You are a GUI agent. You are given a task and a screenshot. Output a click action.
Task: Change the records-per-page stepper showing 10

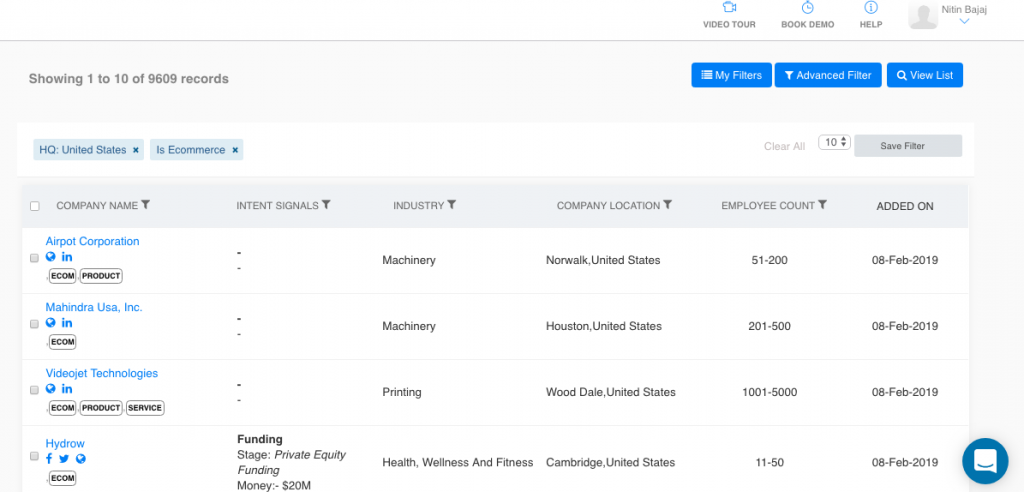coord(835,142)
